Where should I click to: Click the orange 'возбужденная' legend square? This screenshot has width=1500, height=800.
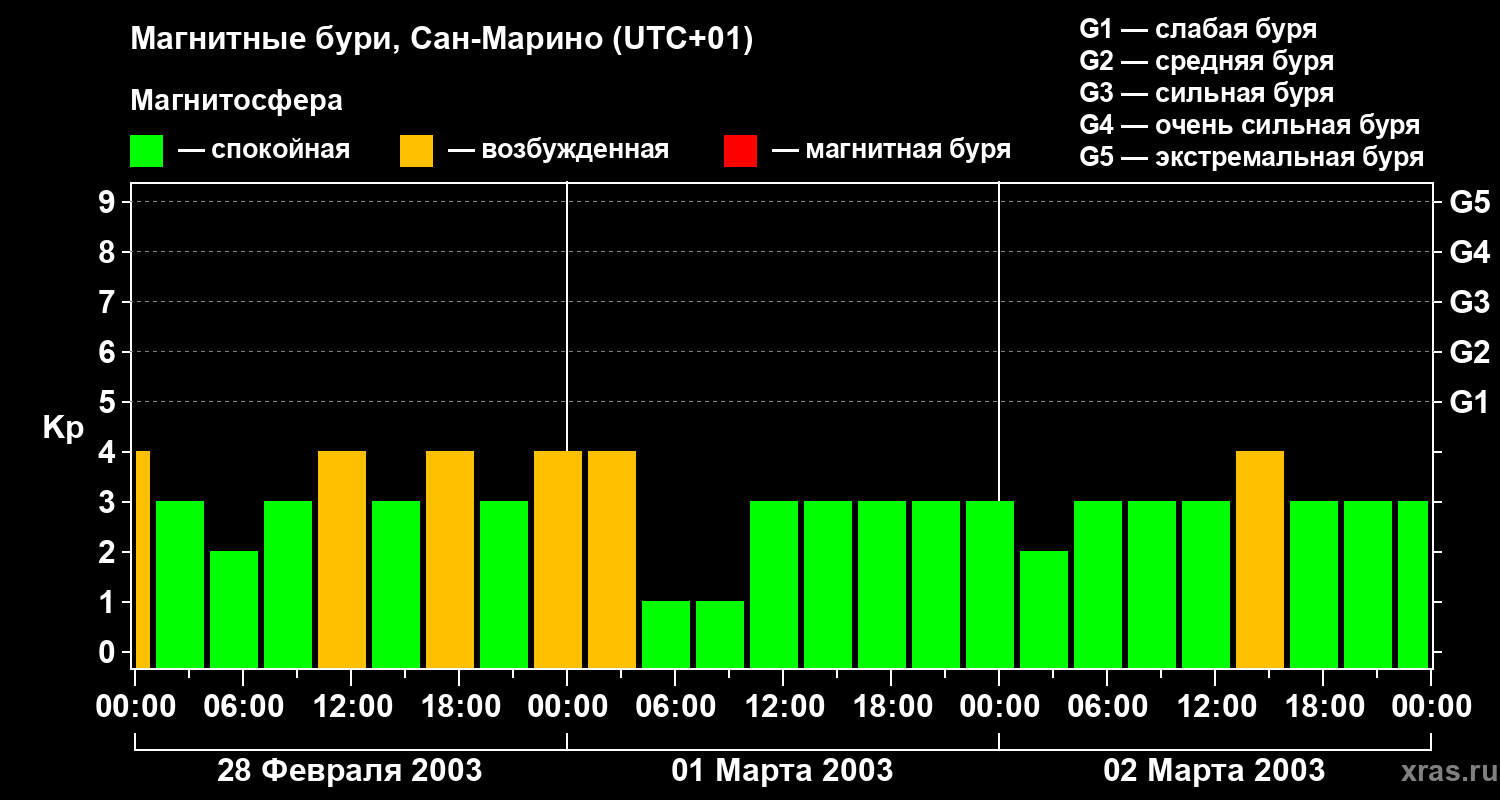click(416, 151)
